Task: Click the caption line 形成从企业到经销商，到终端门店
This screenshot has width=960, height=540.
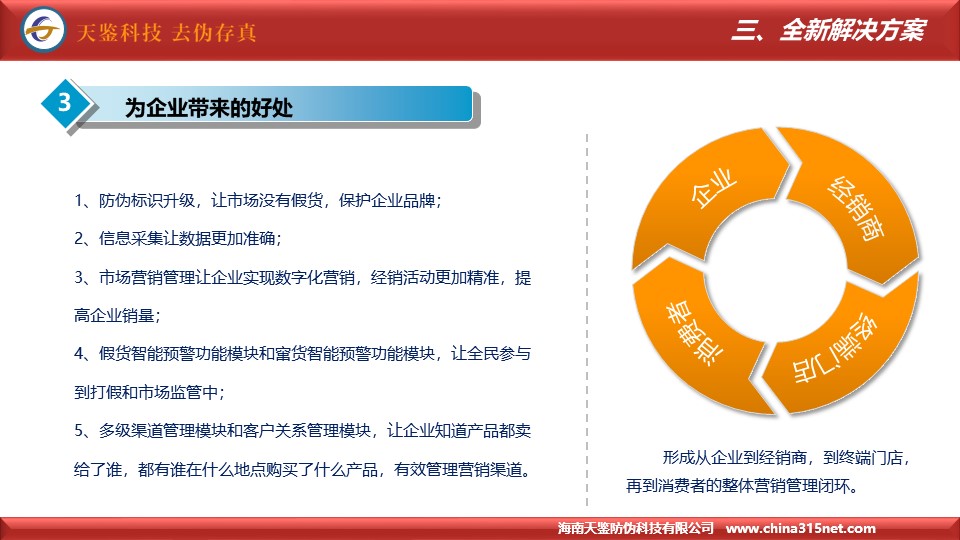Action: click(786, 457)
